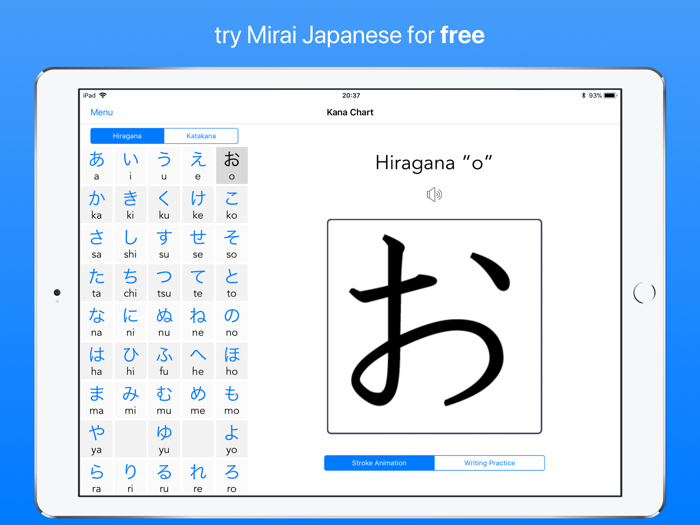
Task: Switch to the Hiragana tab
Action: [x=127, y=136]
